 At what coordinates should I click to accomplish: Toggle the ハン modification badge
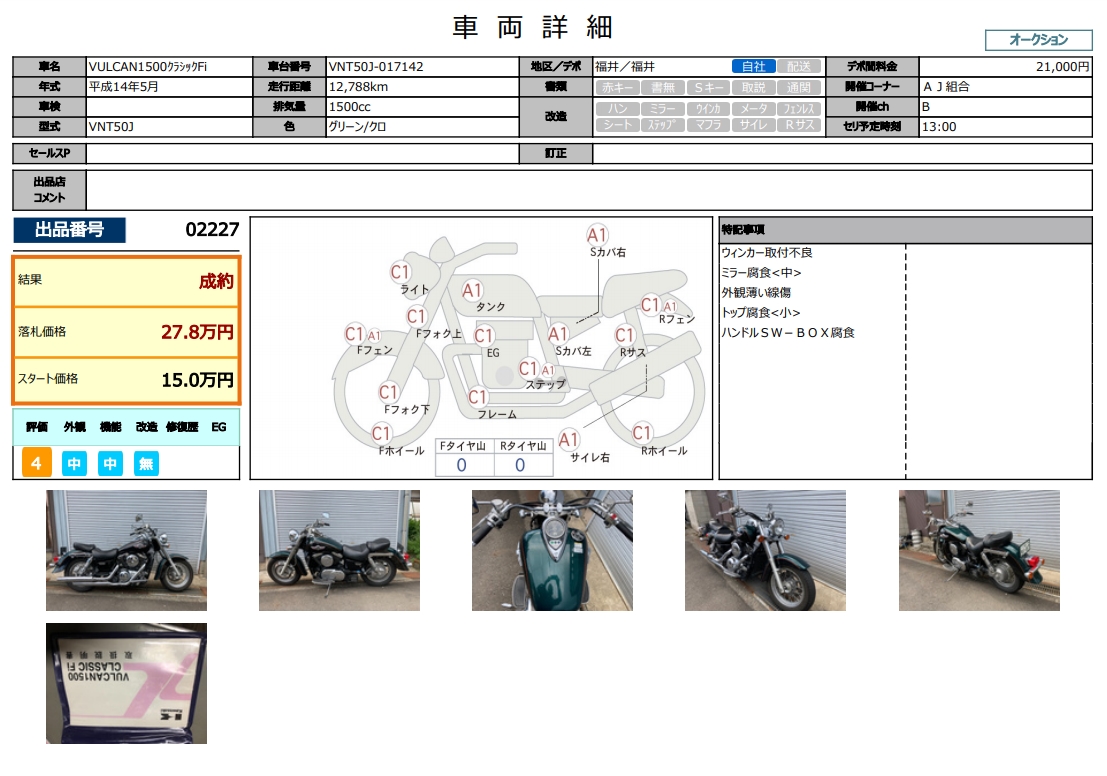(x=618, y=109)
